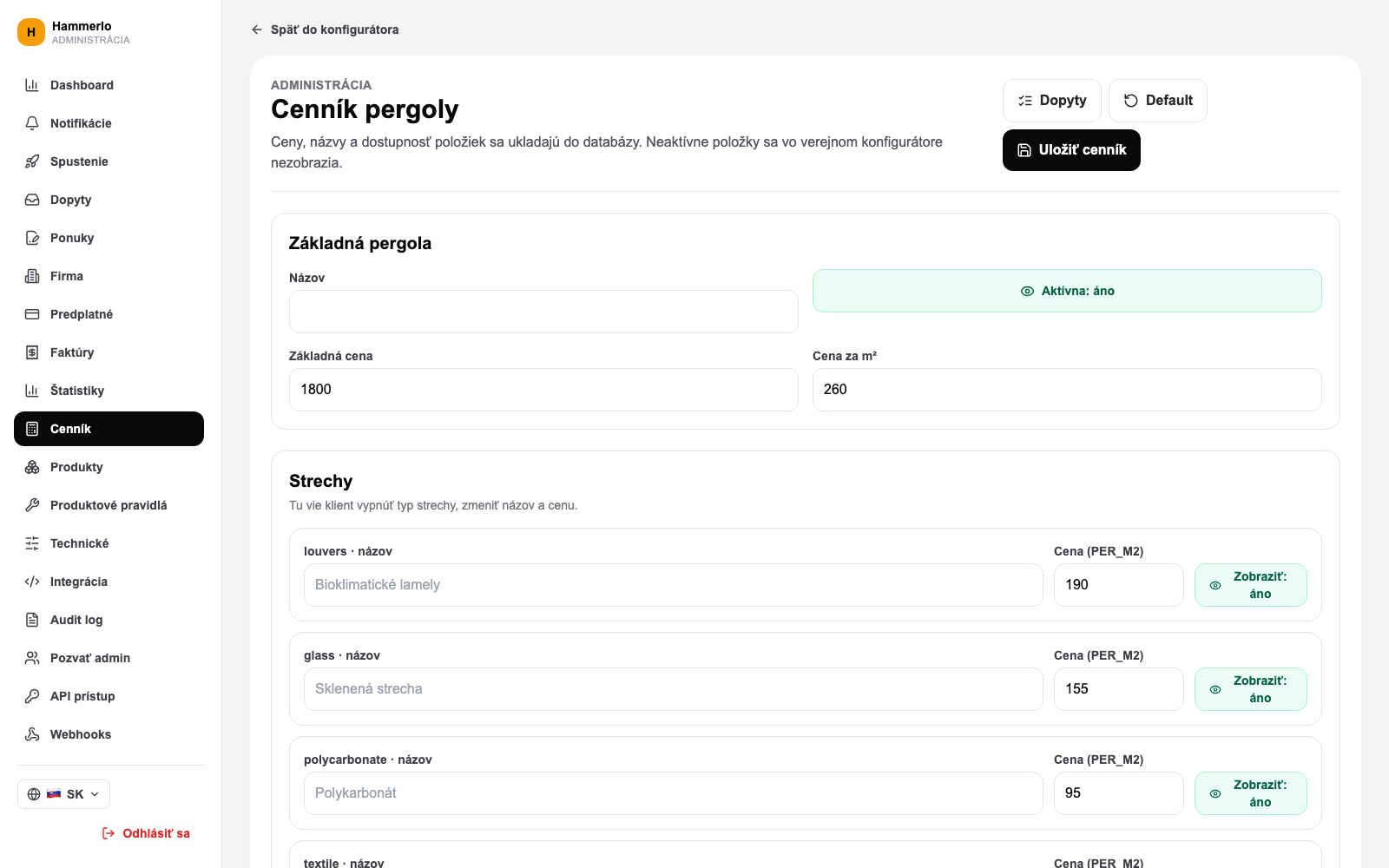Click the logout icon beside Odhlásiť sa
The width and height of the screenshot is (1389, 868).
(109, 833)
